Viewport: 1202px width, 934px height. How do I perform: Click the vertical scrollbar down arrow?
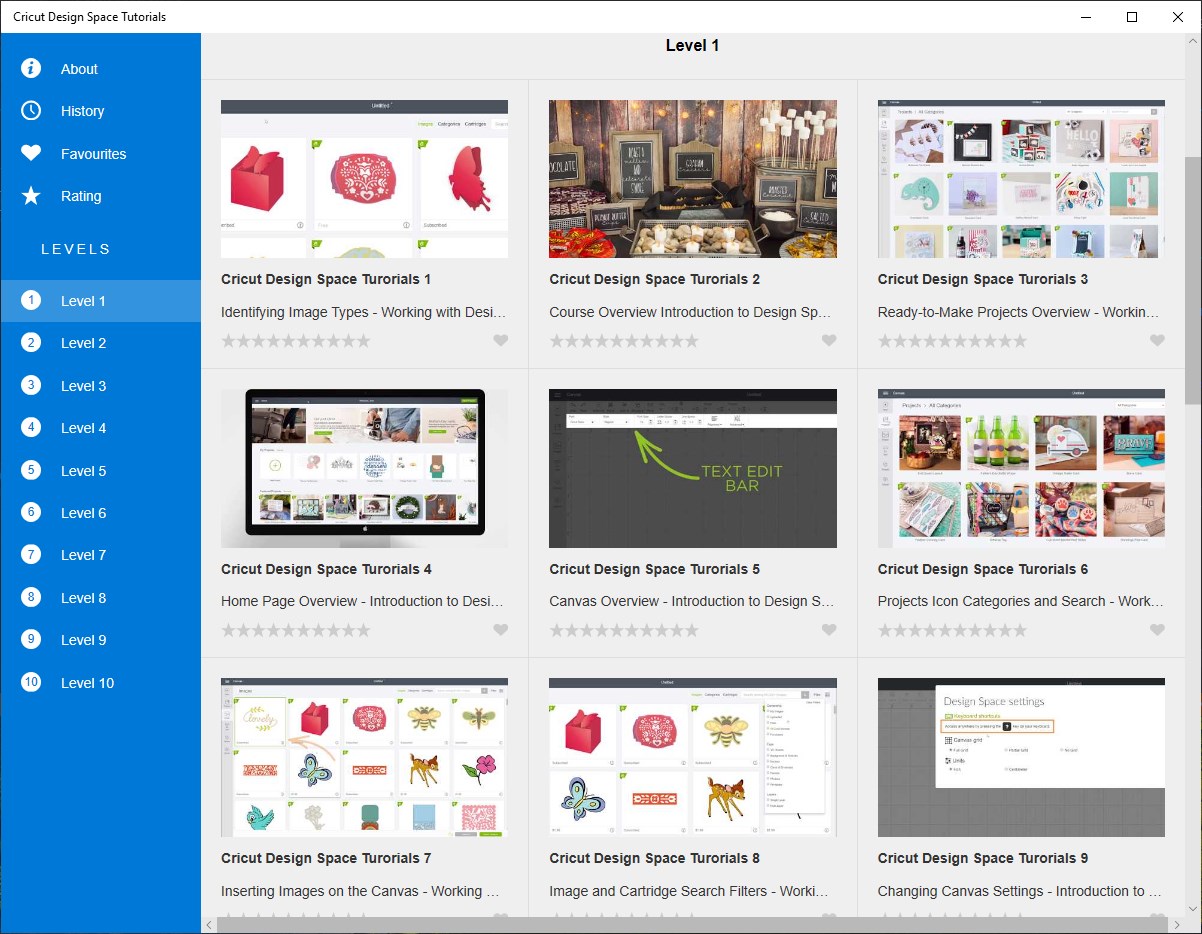point(1193,908)
